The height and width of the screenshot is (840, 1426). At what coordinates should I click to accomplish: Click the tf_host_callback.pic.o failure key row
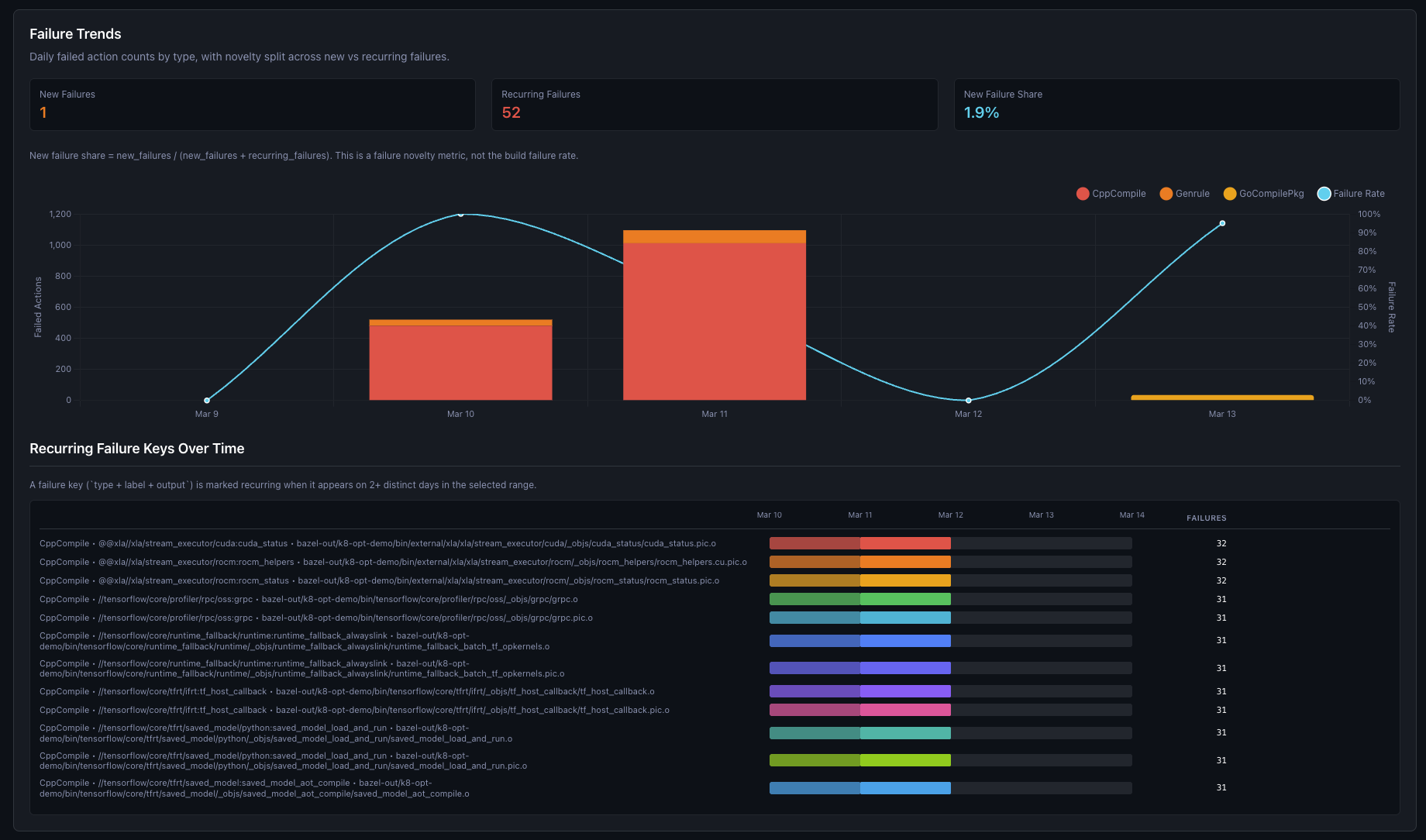point(715,710)
